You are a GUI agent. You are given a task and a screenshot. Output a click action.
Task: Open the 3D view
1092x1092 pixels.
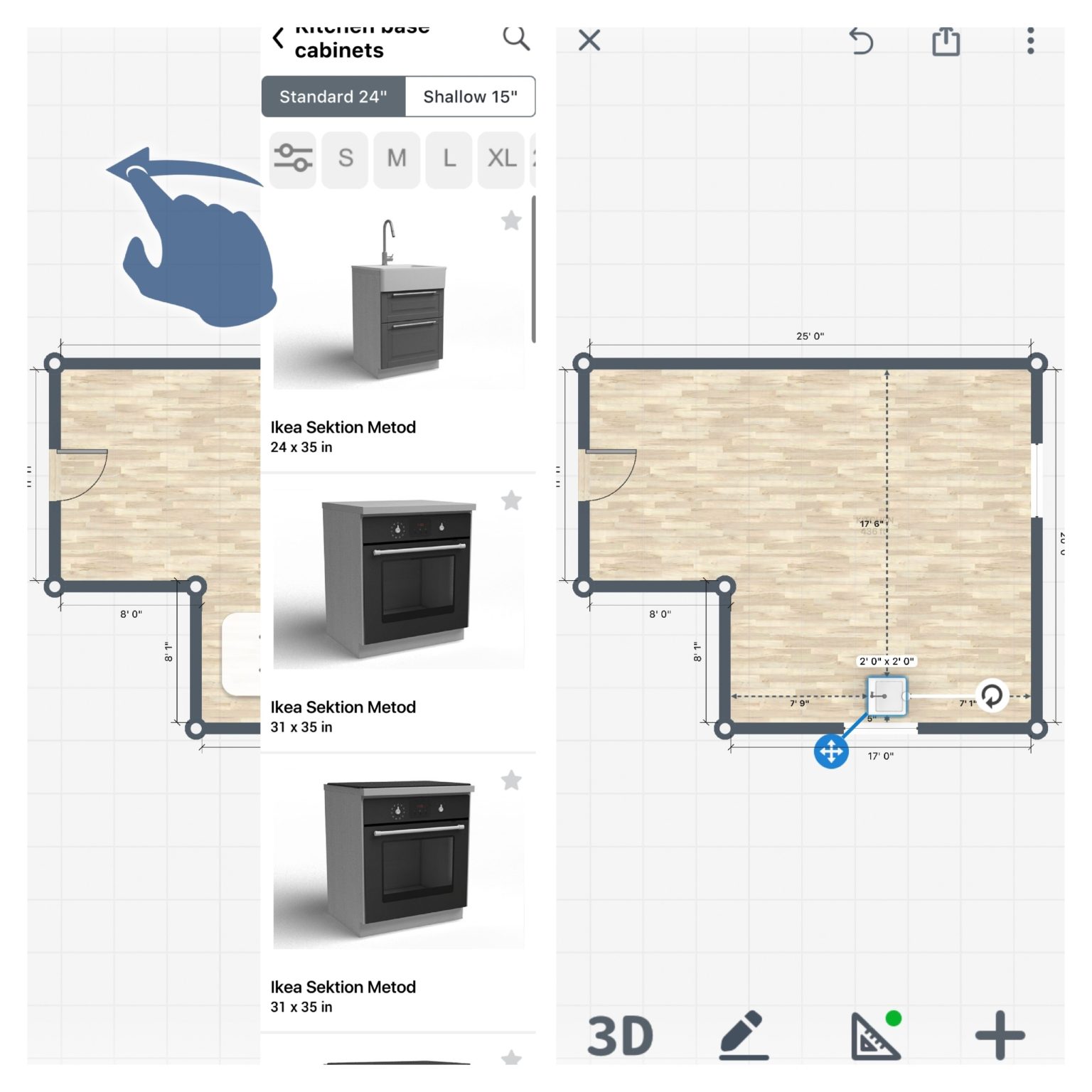click(x=622, y=1034)
